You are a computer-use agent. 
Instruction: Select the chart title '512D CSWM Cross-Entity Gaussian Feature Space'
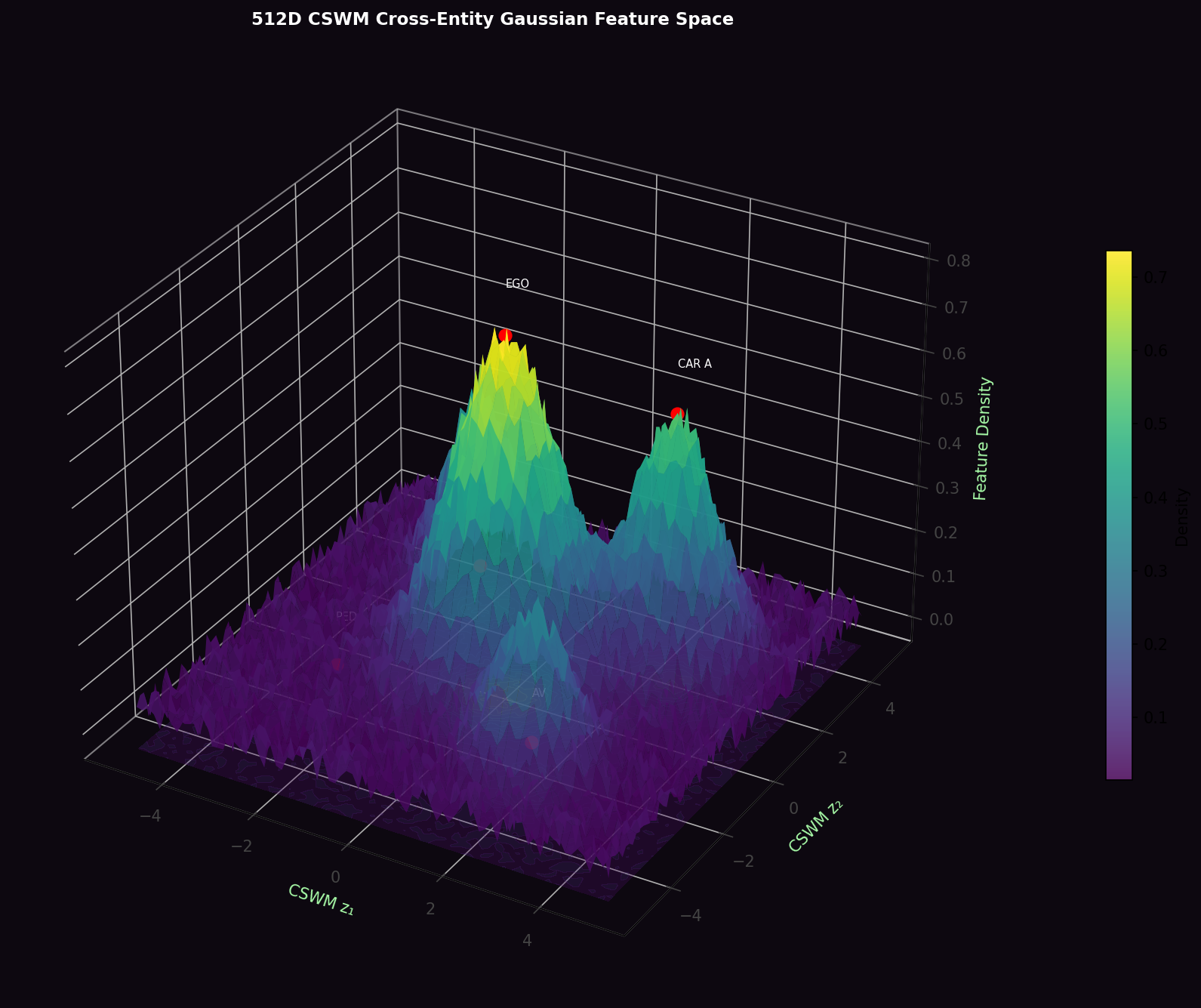(492, 19)
